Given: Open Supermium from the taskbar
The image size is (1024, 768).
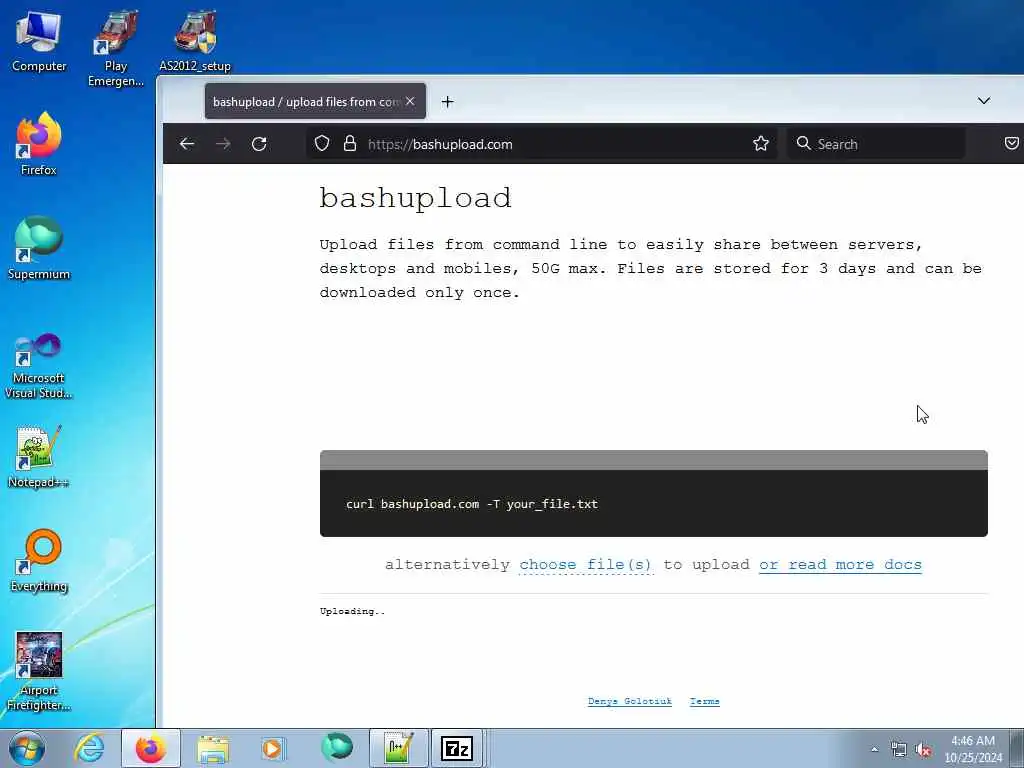Looking at the screenshot, I should (336, 748).
